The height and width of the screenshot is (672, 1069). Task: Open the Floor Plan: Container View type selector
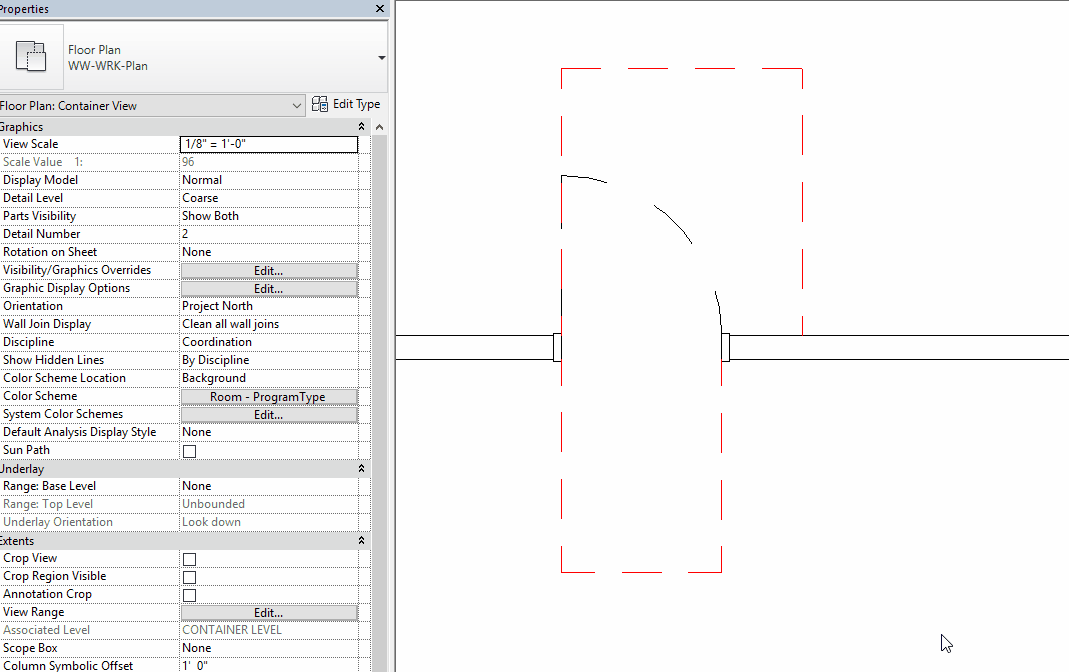pyautogui.click(x=296, y=104)
